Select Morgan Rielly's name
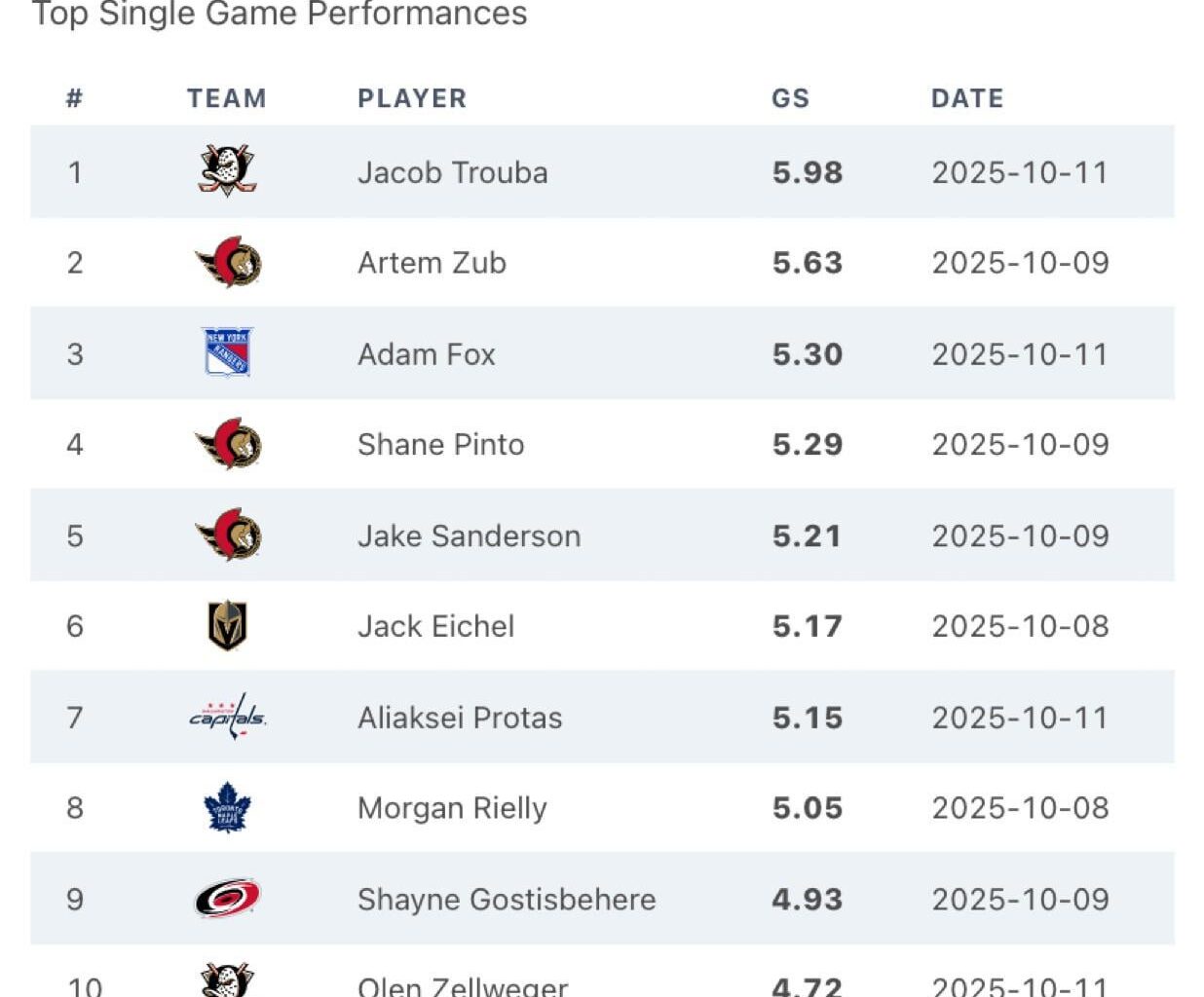1204x997 pixels. tap(452, 808)
